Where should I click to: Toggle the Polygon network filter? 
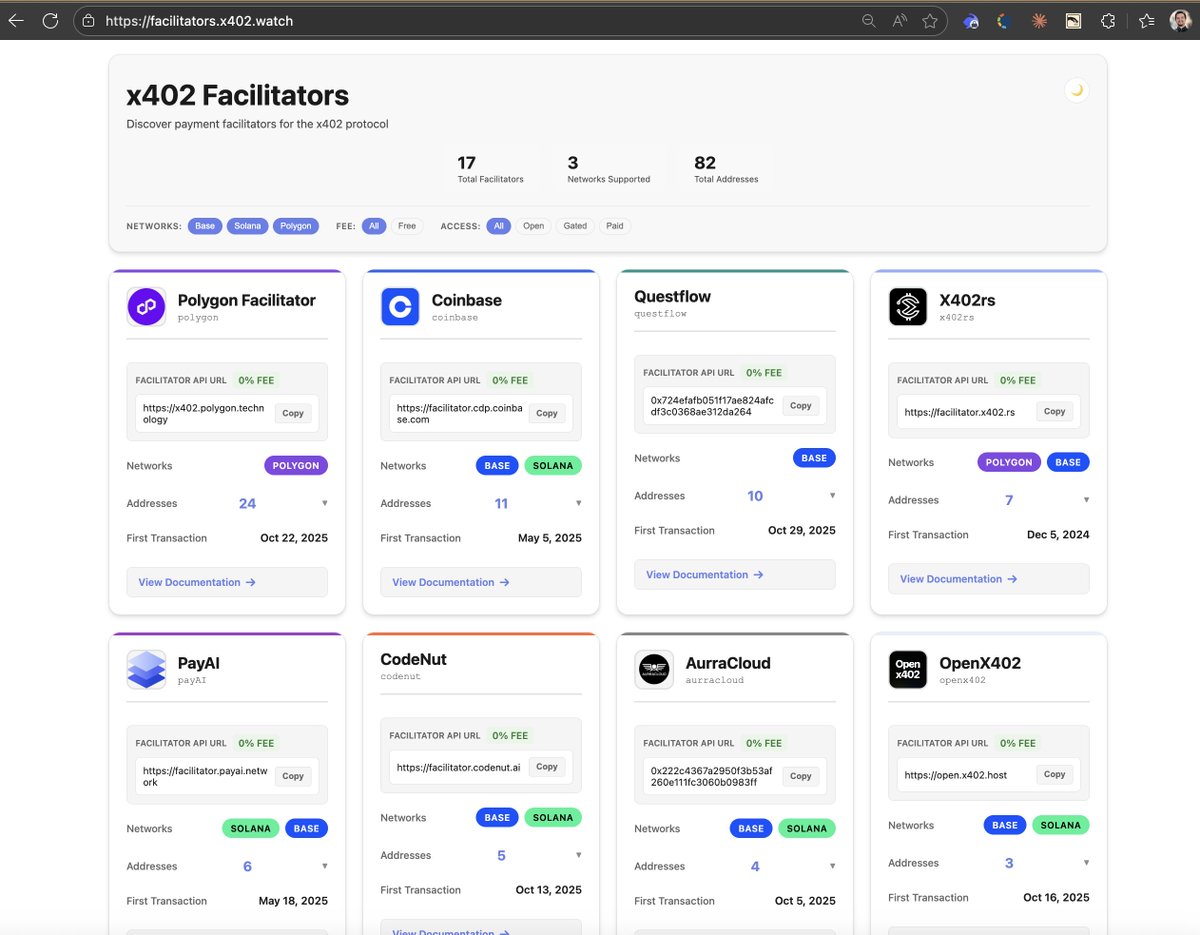pyautogui.click(x=296, y=226)
